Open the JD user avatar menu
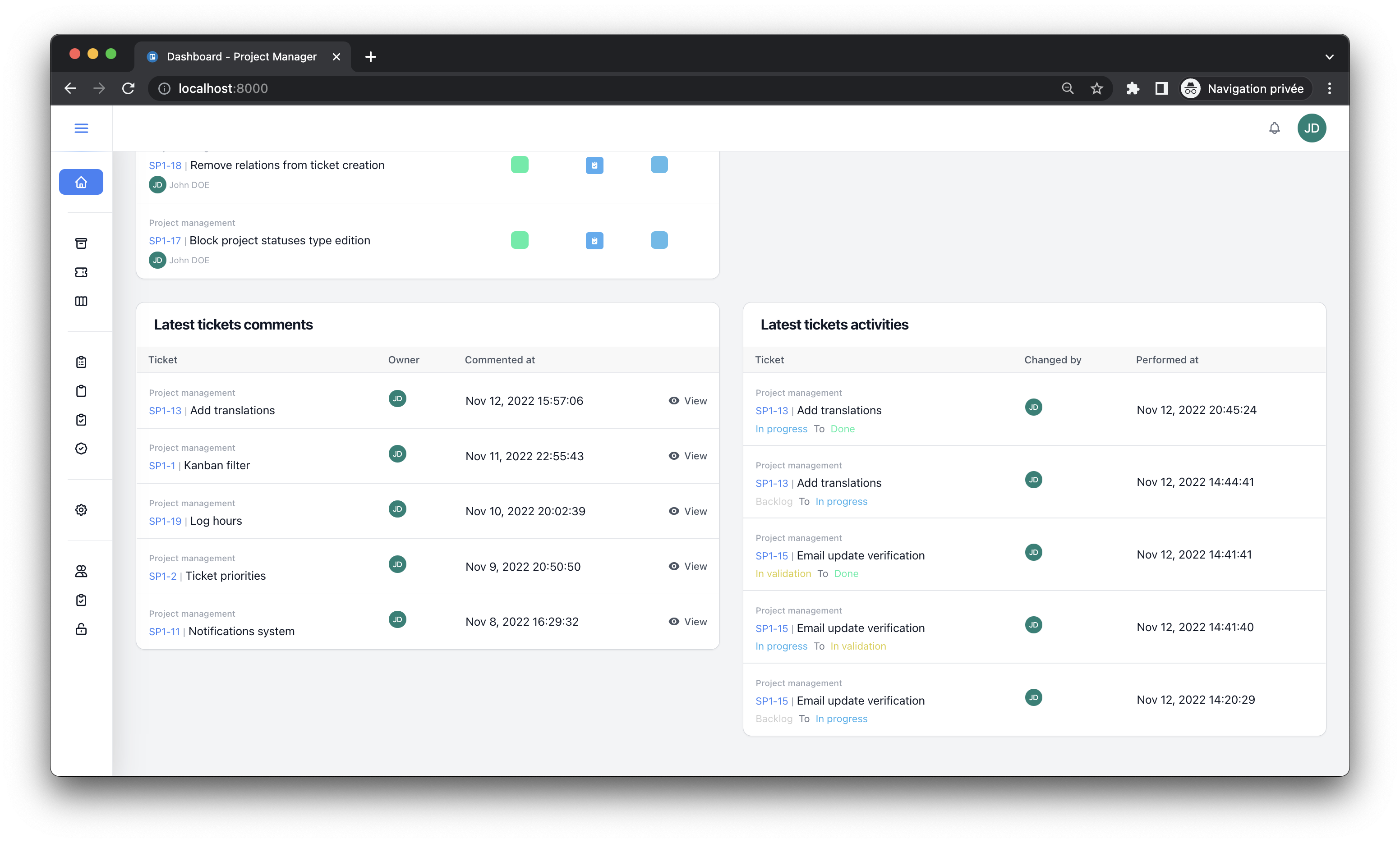The image size is (1400, 843). click(x=1311, y=128)
